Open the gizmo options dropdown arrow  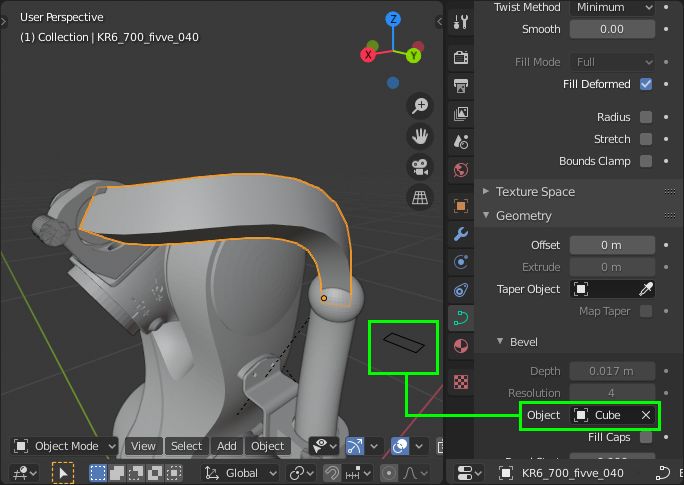(x=374, y=446)
